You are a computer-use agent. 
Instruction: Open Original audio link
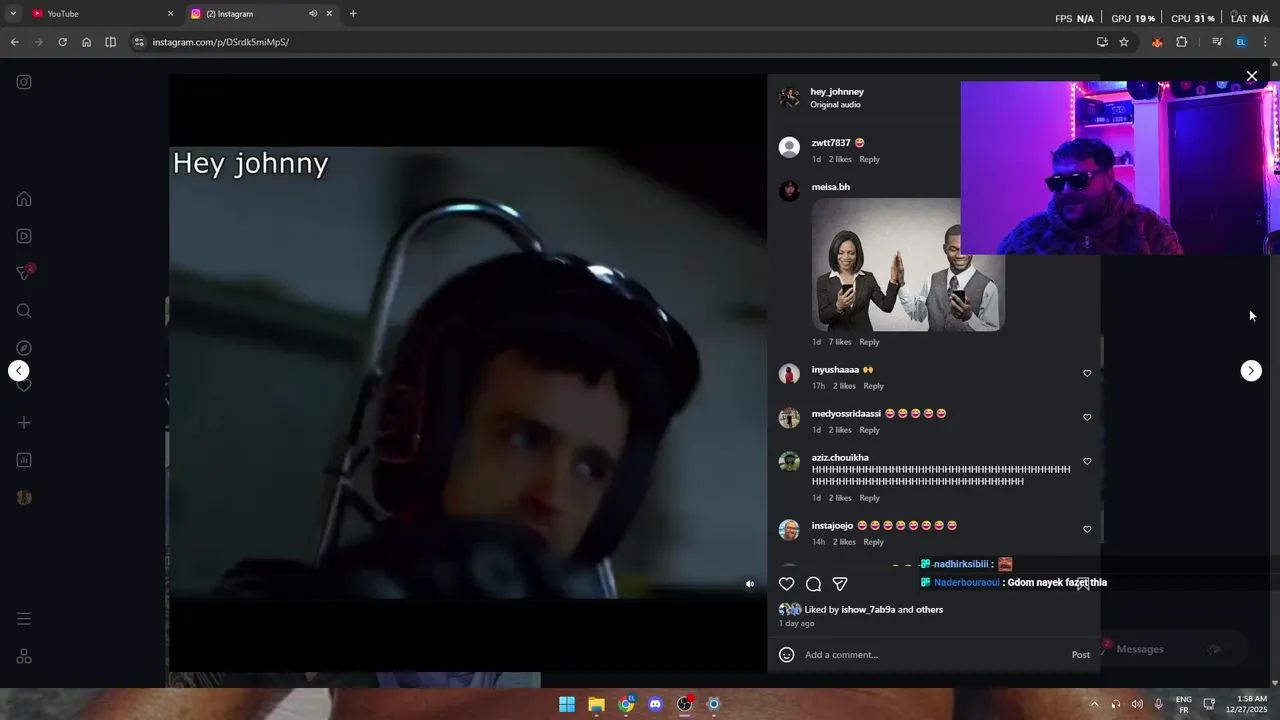pos(835,105)
